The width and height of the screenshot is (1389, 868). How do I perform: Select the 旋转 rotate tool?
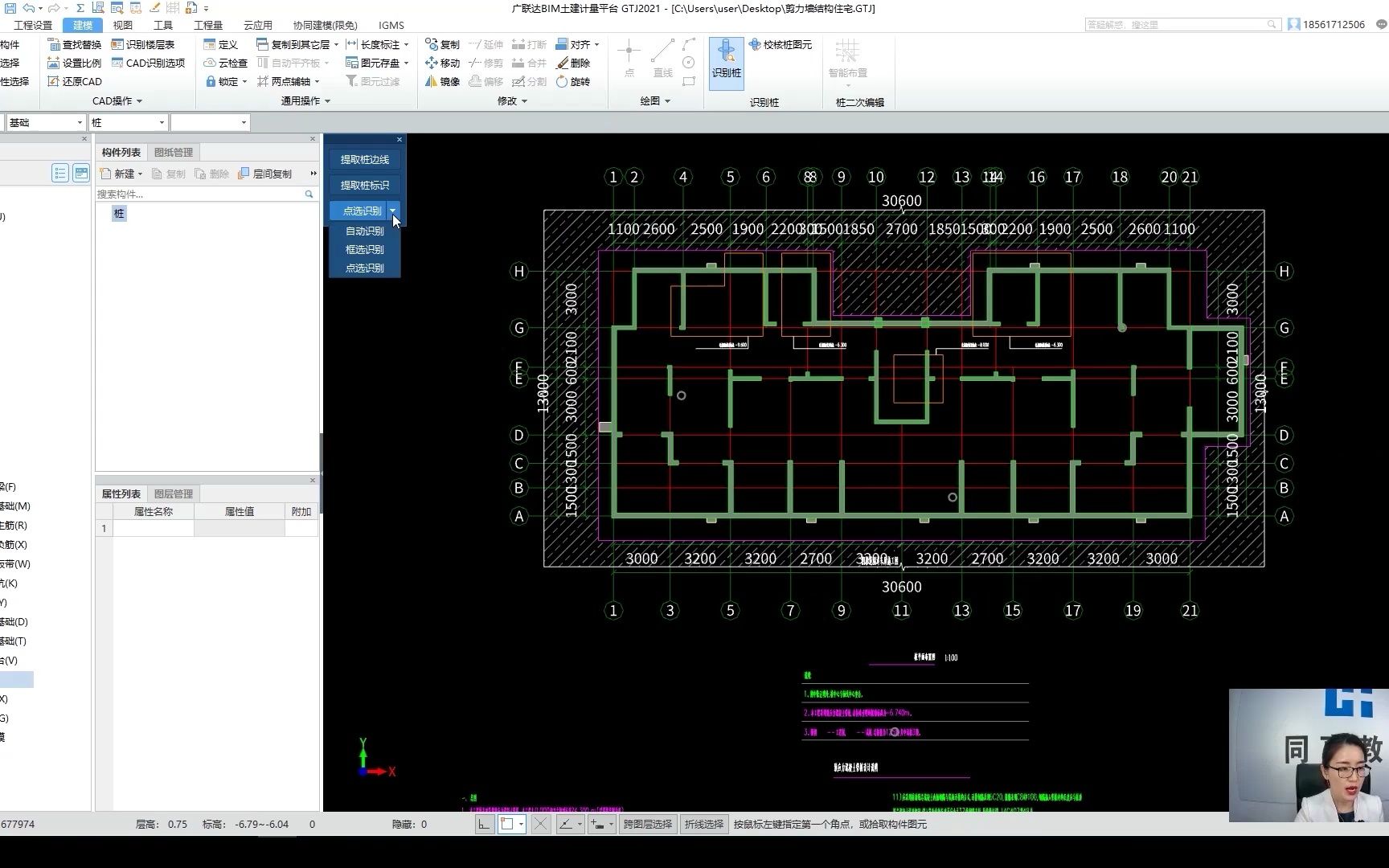click(x=574, y=81)
